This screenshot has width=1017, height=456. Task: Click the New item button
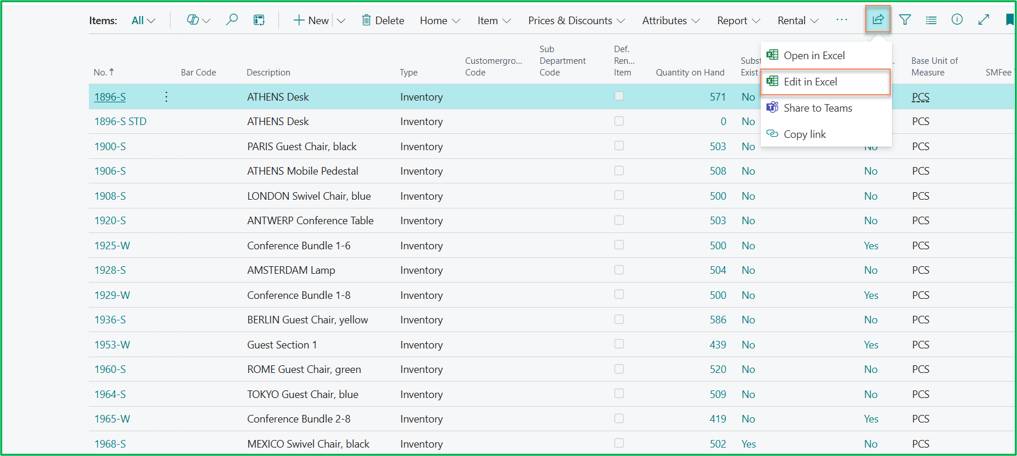[311, 20]
